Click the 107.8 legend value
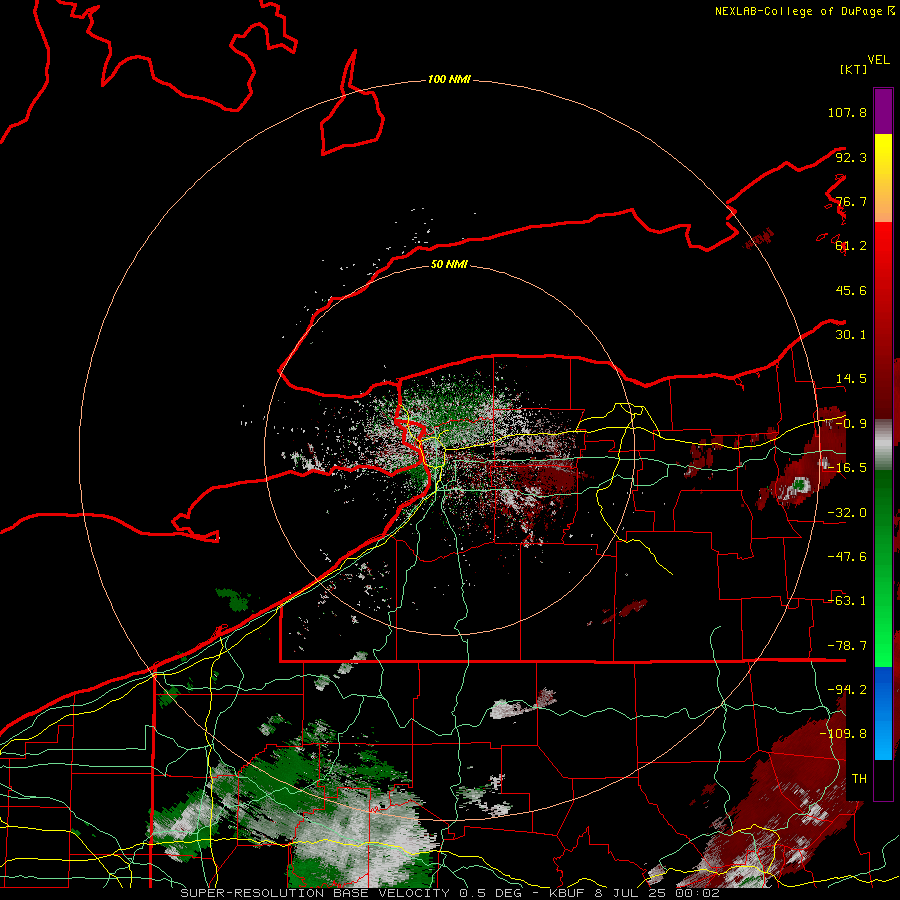This screenshot has height=900, width=900. tap(847, 112)
